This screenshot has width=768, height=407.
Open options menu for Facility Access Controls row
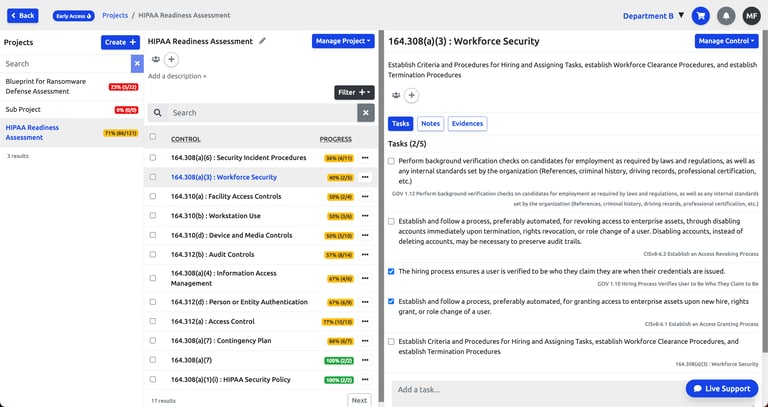click(x=365, y=196)
